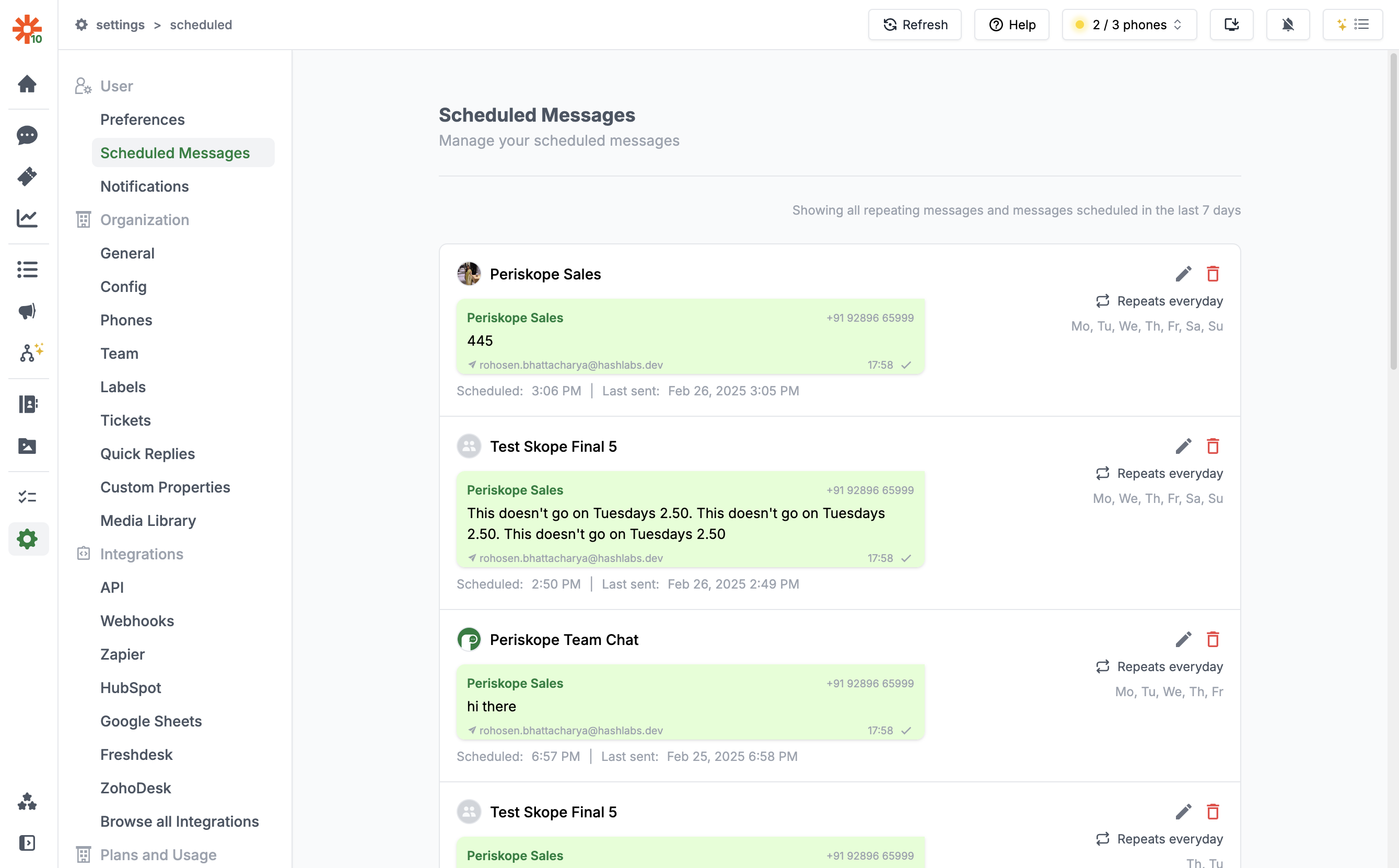Image resolution: width=1399 pixels, height=868 pixels.
Task: Open the Broadcast megaphone icon
Action: pyautogui.click(x=27, y=311)
